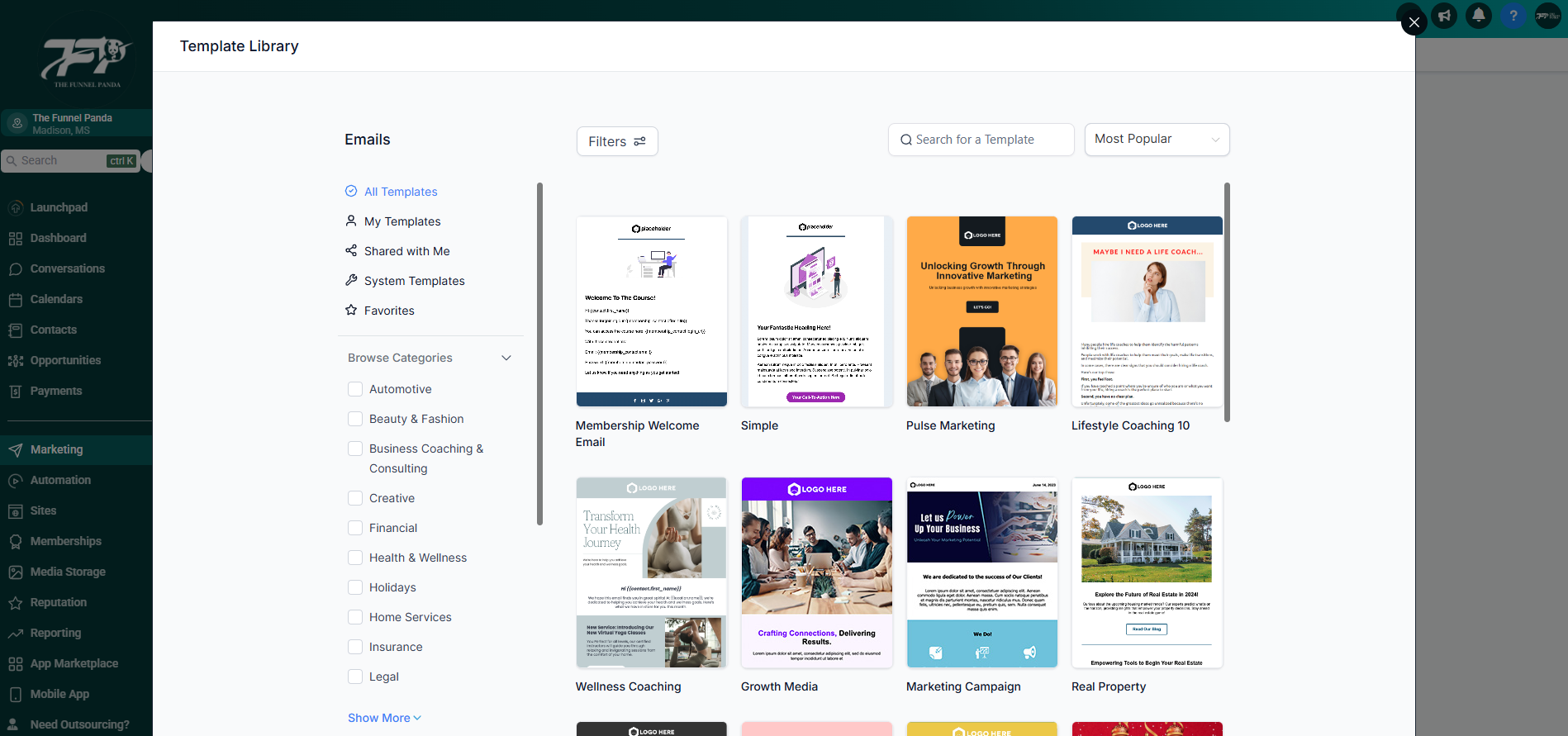Image resolution: width=1568 pixels, height=736 pixels.
Task: Open the Pulse Marketing template thumbnail
Action: (982, 311)
